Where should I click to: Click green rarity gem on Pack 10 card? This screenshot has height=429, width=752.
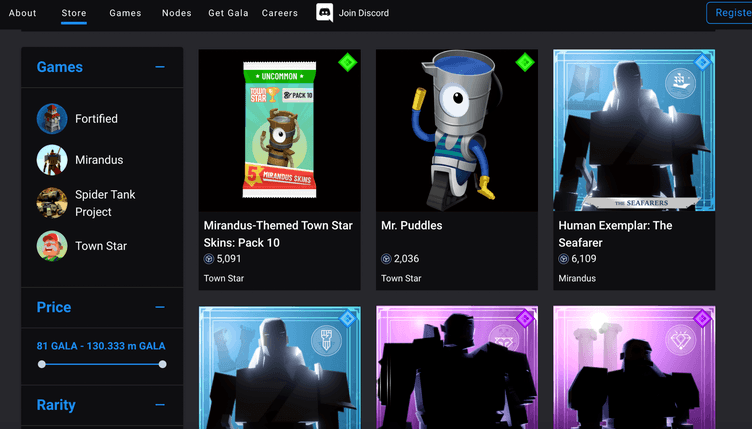[x=348, y=62]
